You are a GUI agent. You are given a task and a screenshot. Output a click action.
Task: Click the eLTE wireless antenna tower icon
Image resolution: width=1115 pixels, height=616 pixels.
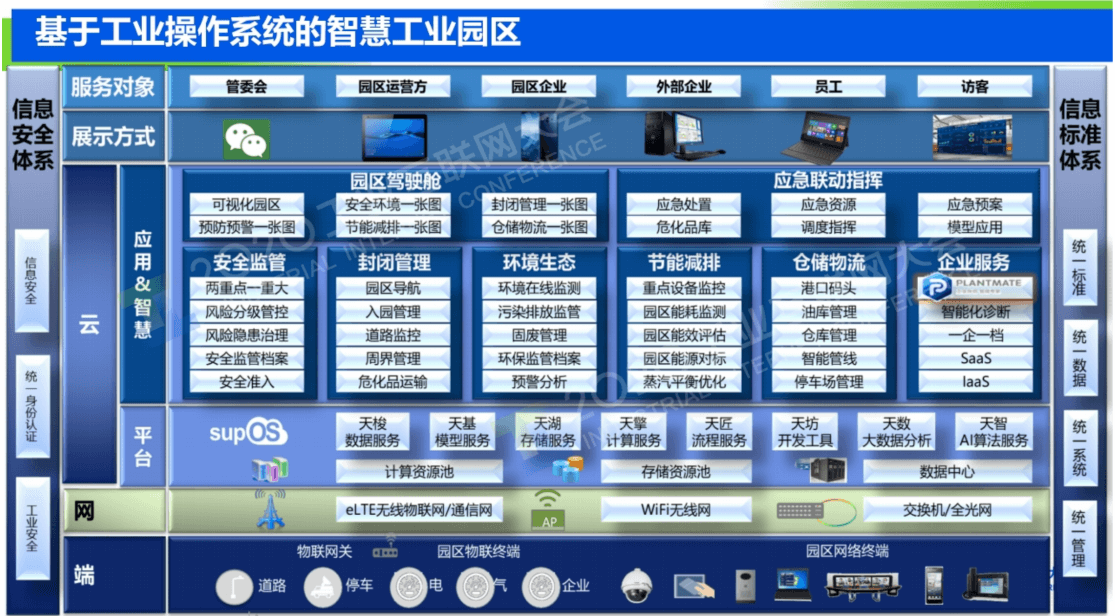pyautogui.click(x=269, y=510)
